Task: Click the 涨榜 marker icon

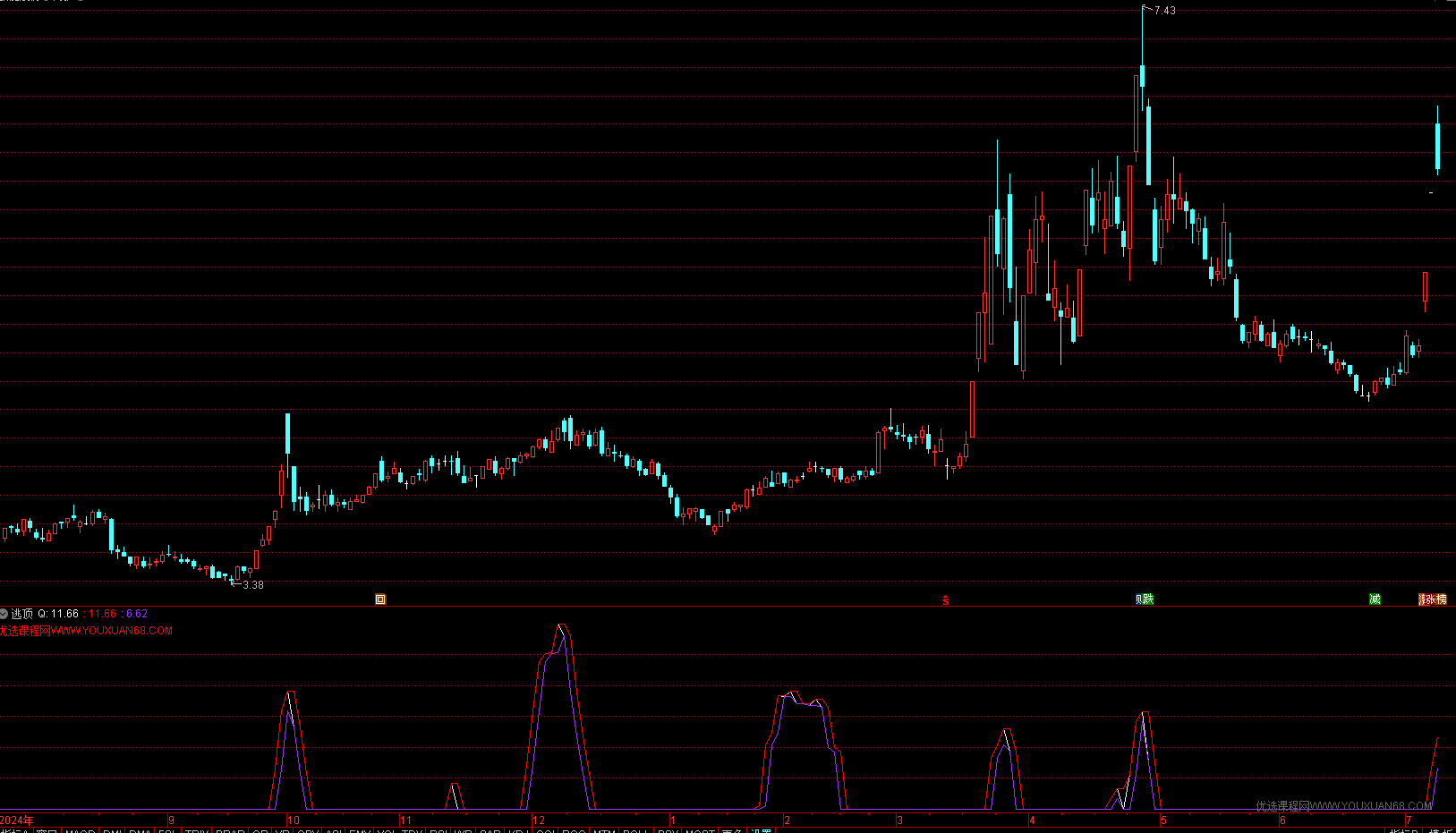Action: click(1433, 599)
